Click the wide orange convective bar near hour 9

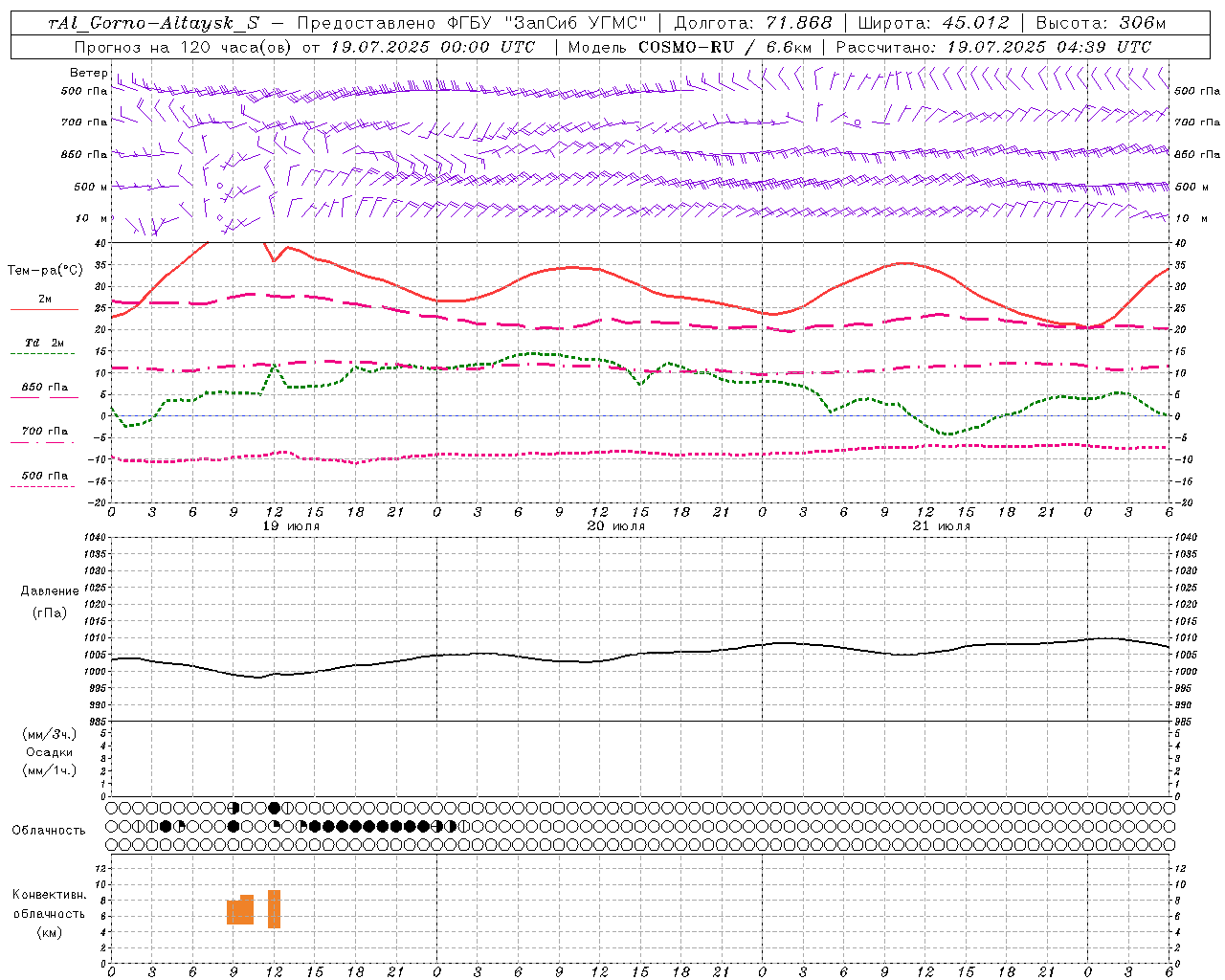point(240,910)
